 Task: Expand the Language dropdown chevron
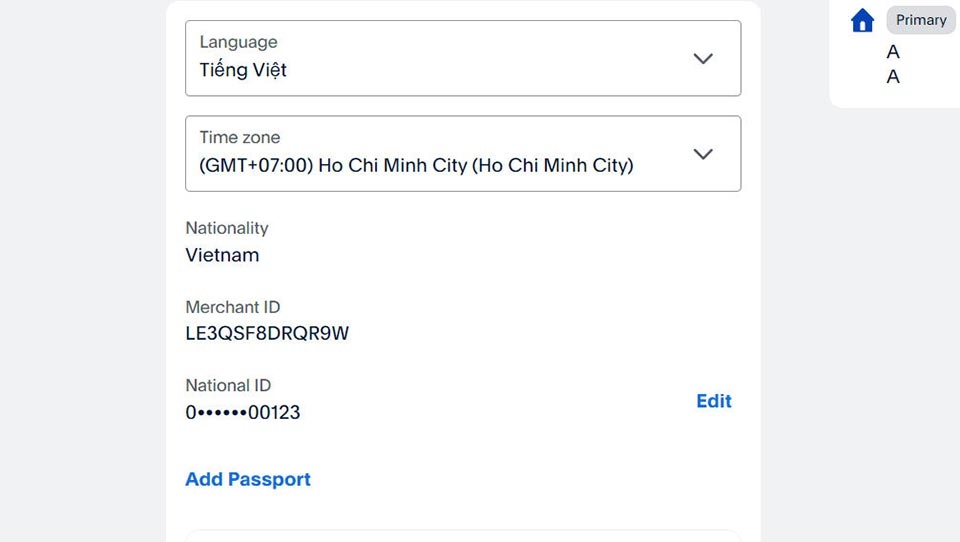tap(703, 59)
